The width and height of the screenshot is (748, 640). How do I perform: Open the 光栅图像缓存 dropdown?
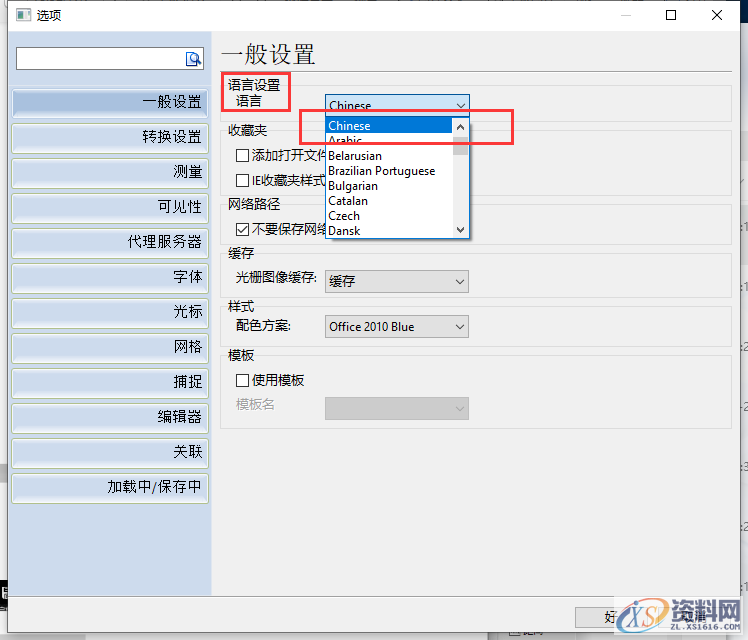tap(397, 281)
